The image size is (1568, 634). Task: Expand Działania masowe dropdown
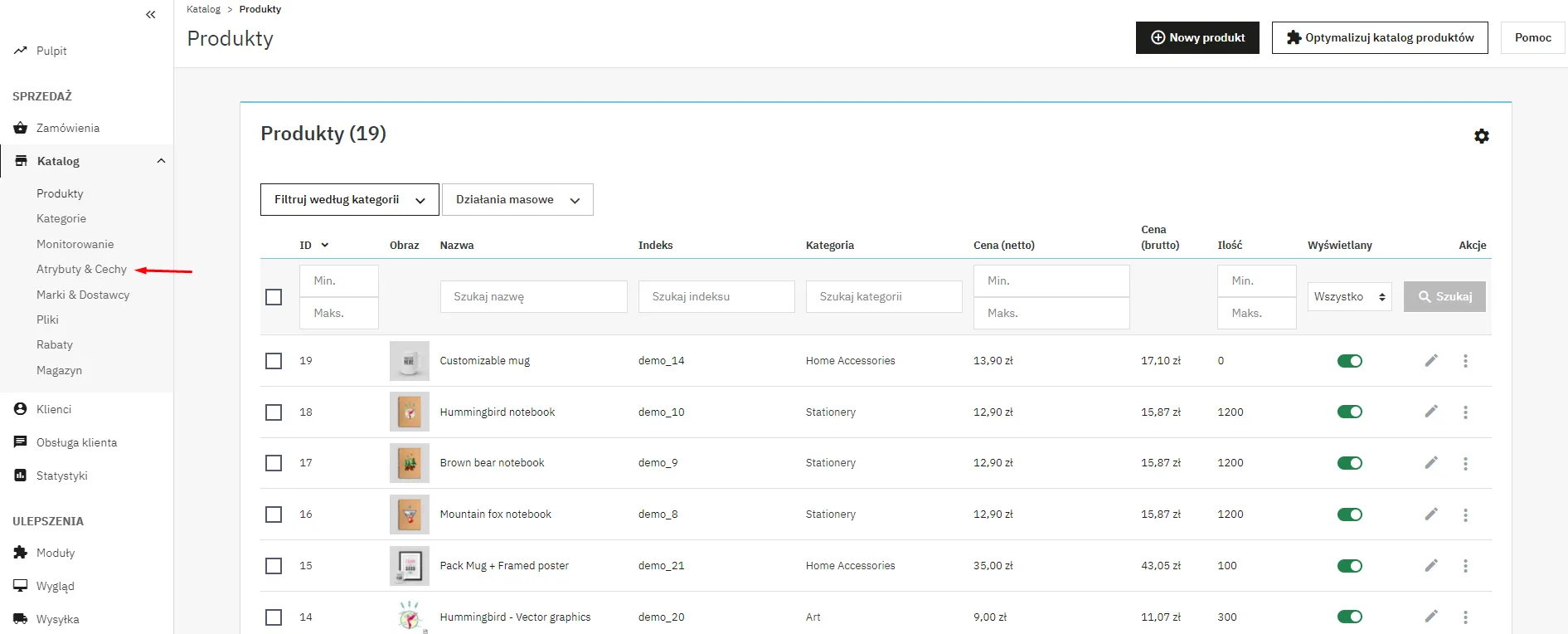click(517, 200)
